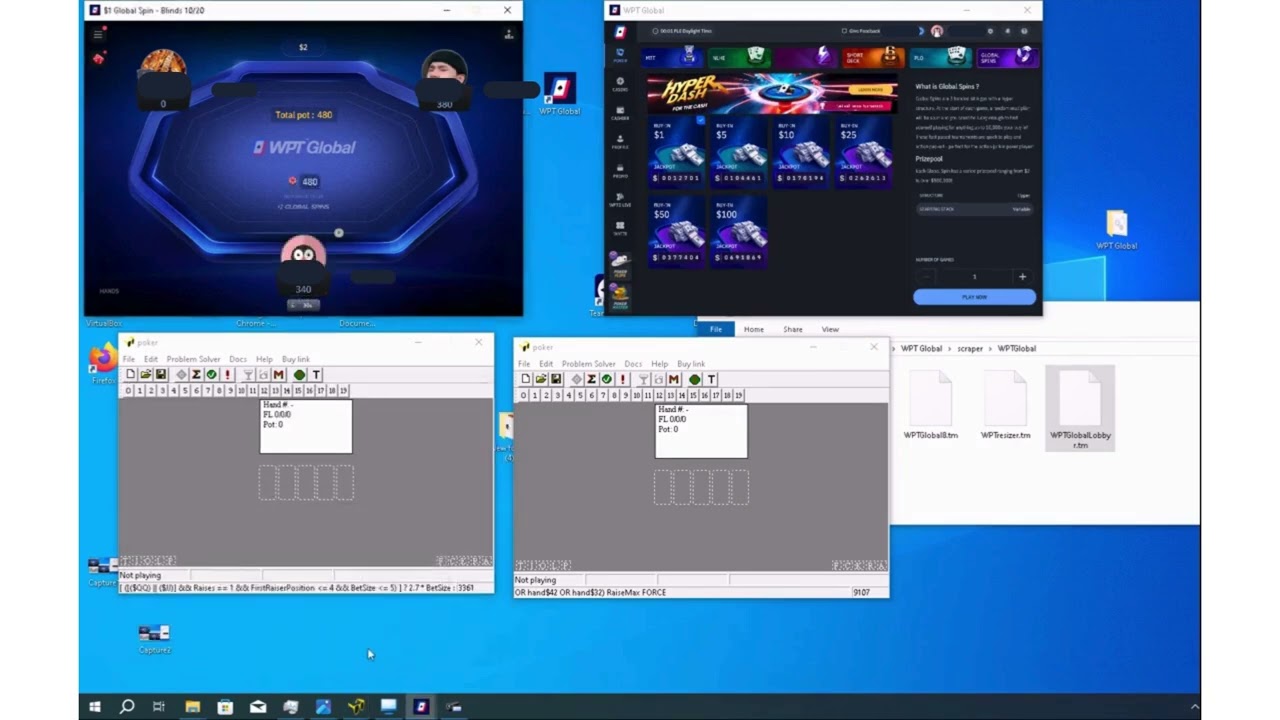
Task: Click Save disk icon in right poker window
Action: (x=555, y=380)
